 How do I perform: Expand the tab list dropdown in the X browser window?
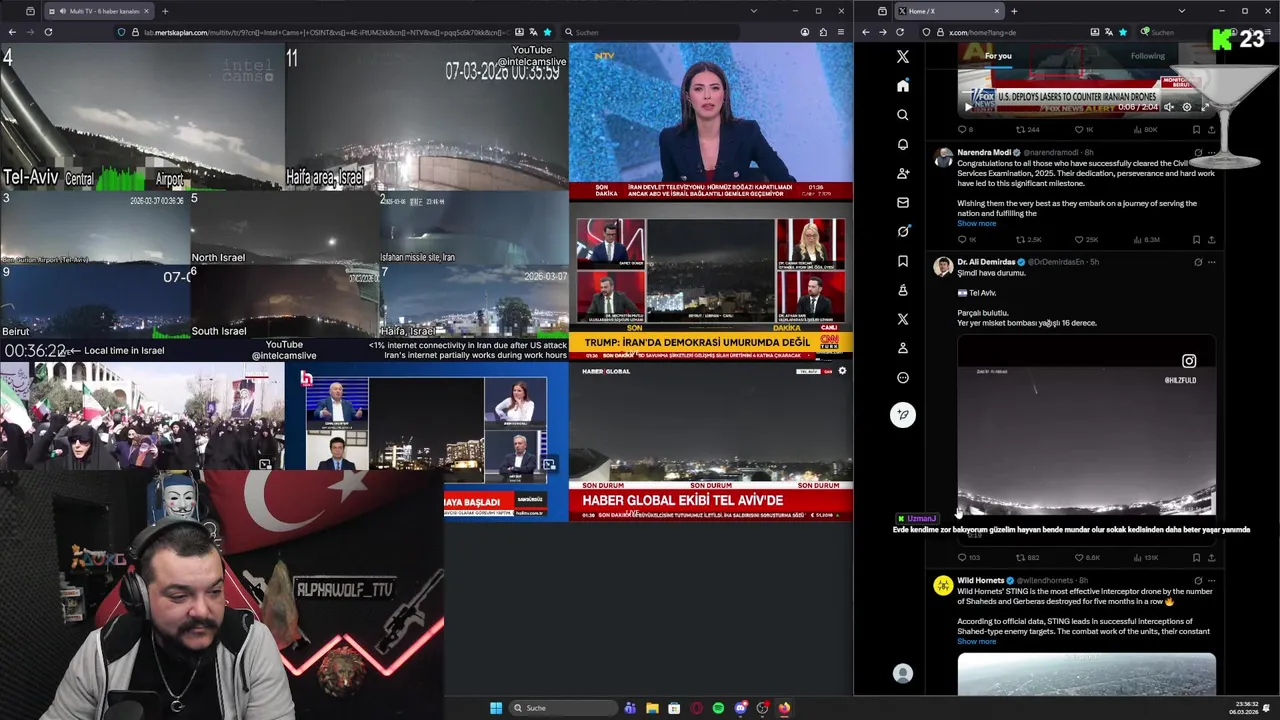[1181, 11]
